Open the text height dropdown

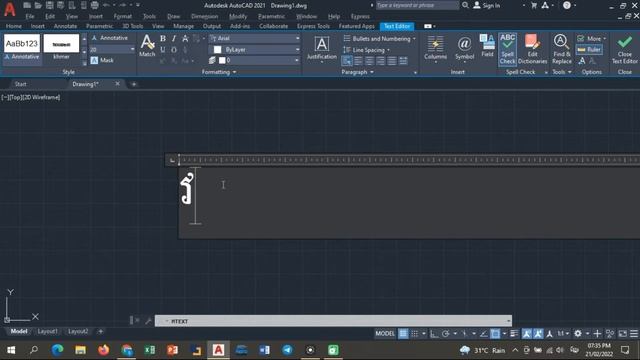pyautogui.click(x=132, y=49)
